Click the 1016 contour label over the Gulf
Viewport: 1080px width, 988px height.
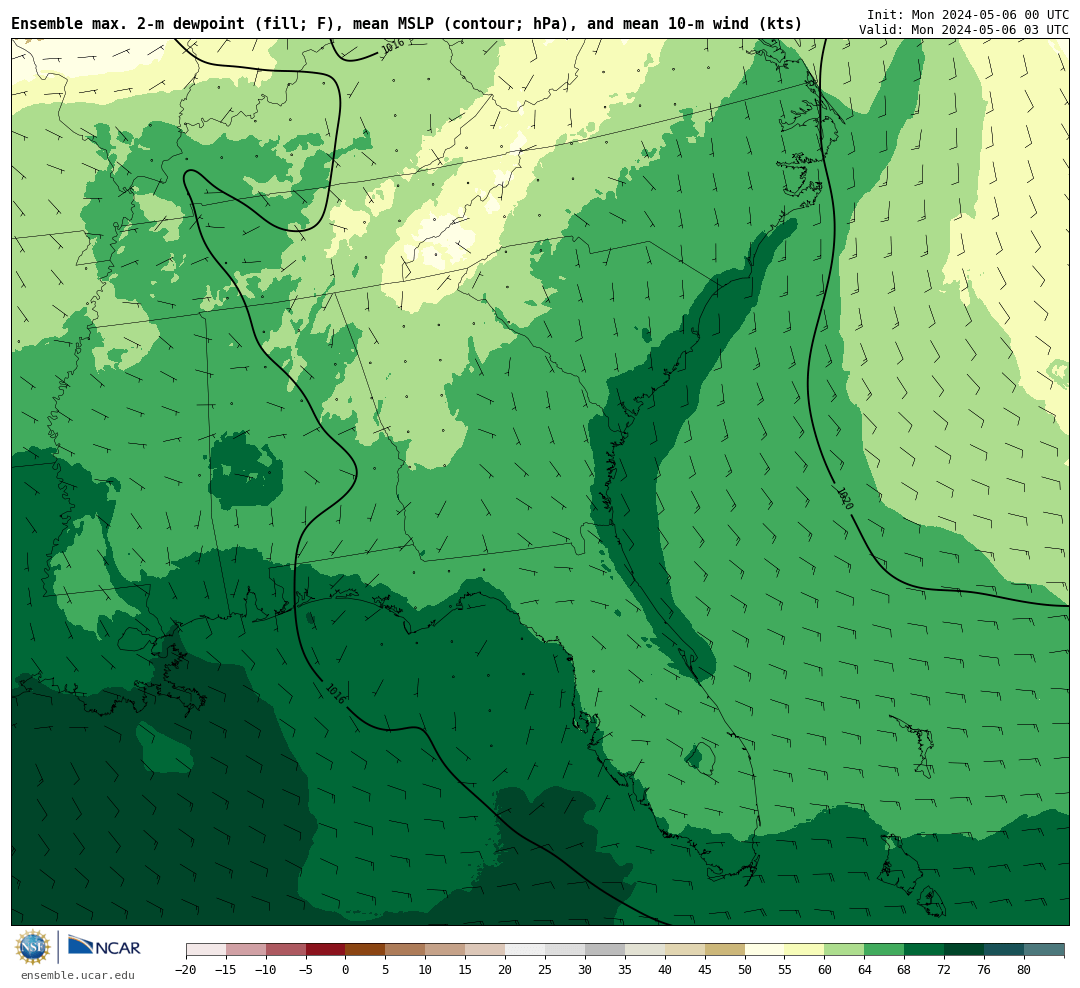[x=335, y=693]
